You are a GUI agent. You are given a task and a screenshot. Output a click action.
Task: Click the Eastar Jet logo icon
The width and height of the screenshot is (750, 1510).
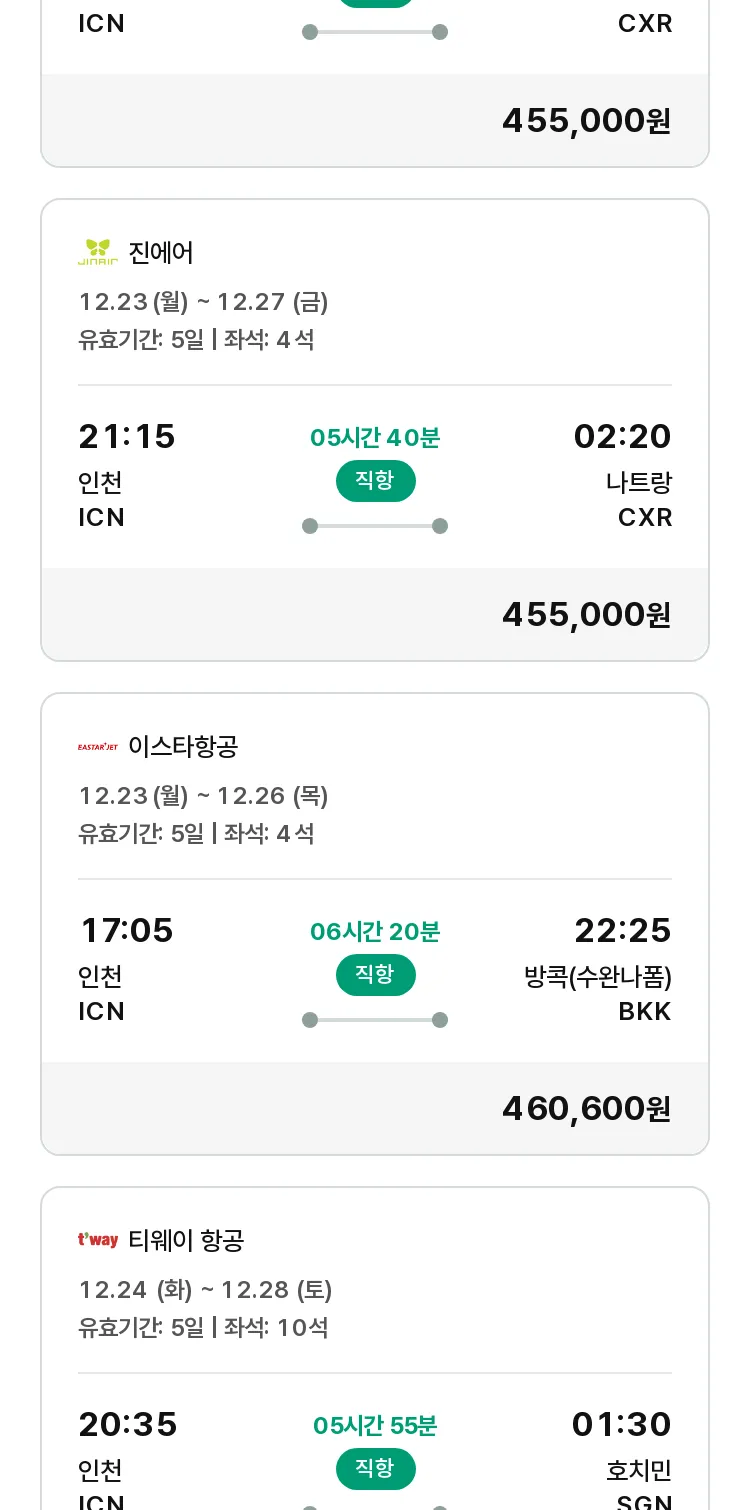point(98,747)
